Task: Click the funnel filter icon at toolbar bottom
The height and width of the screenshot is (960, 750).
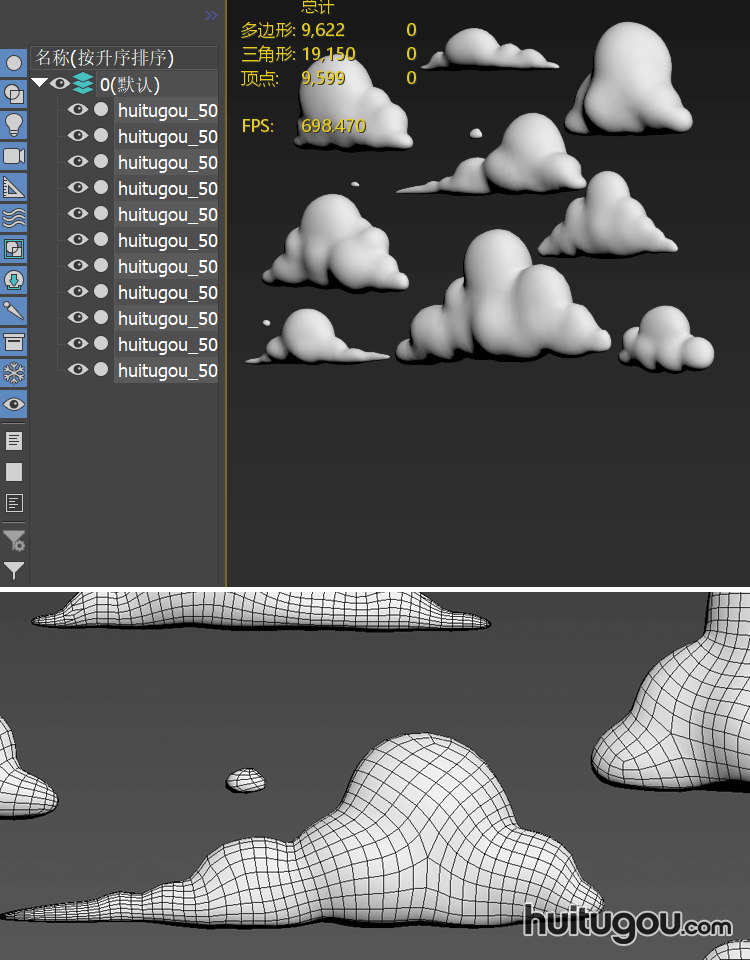Action: point(14,571)
